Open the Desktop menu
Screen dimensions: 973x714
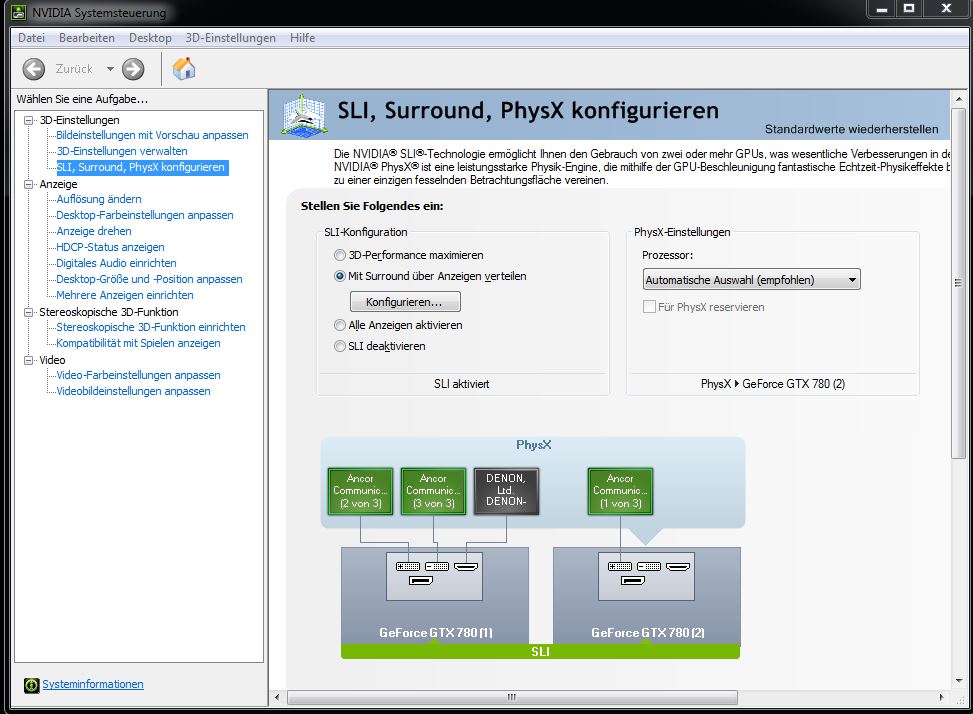click(150, 38)
